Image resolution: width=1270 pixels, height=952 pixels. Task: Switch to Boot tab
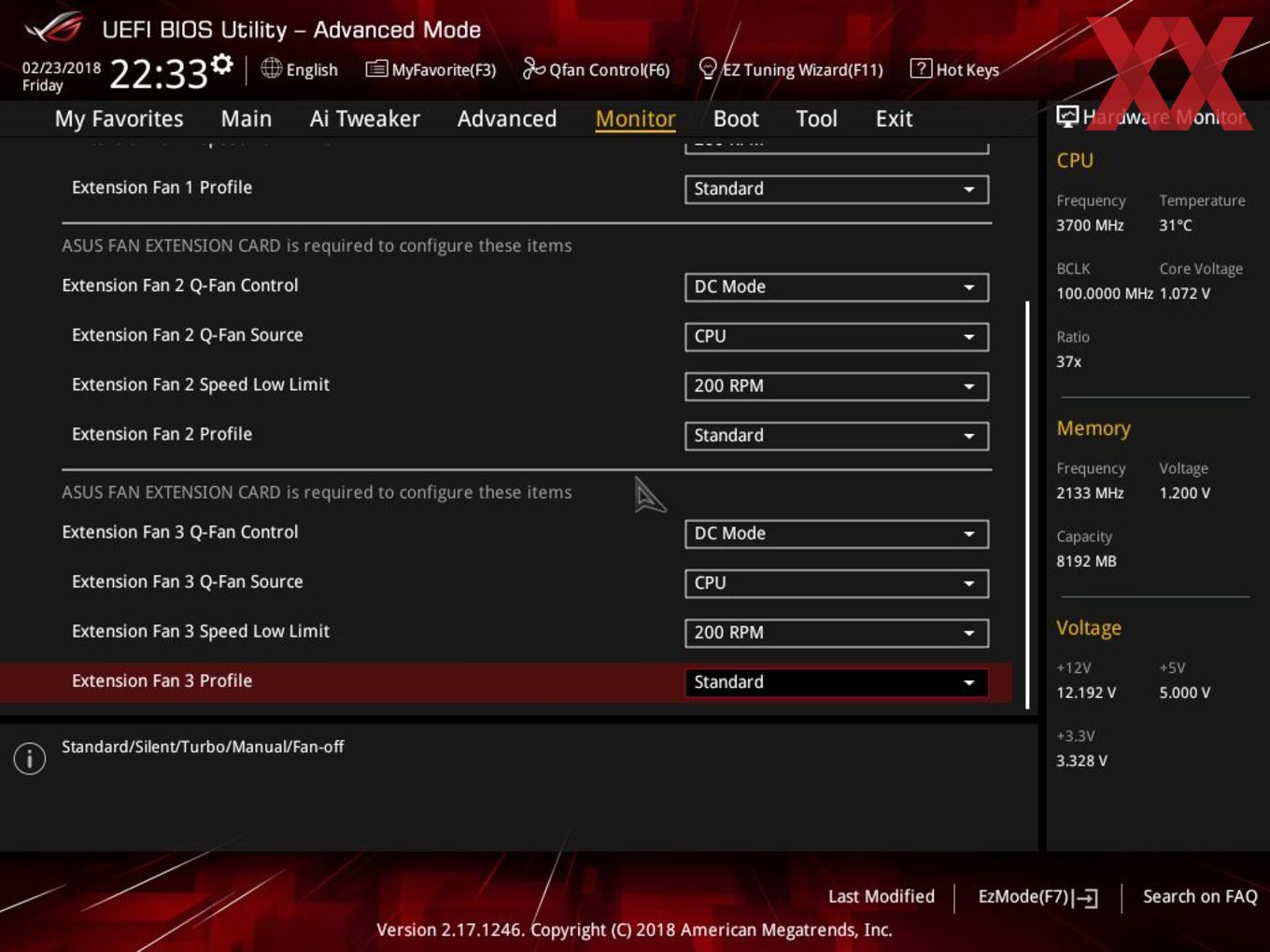[736, 119]
